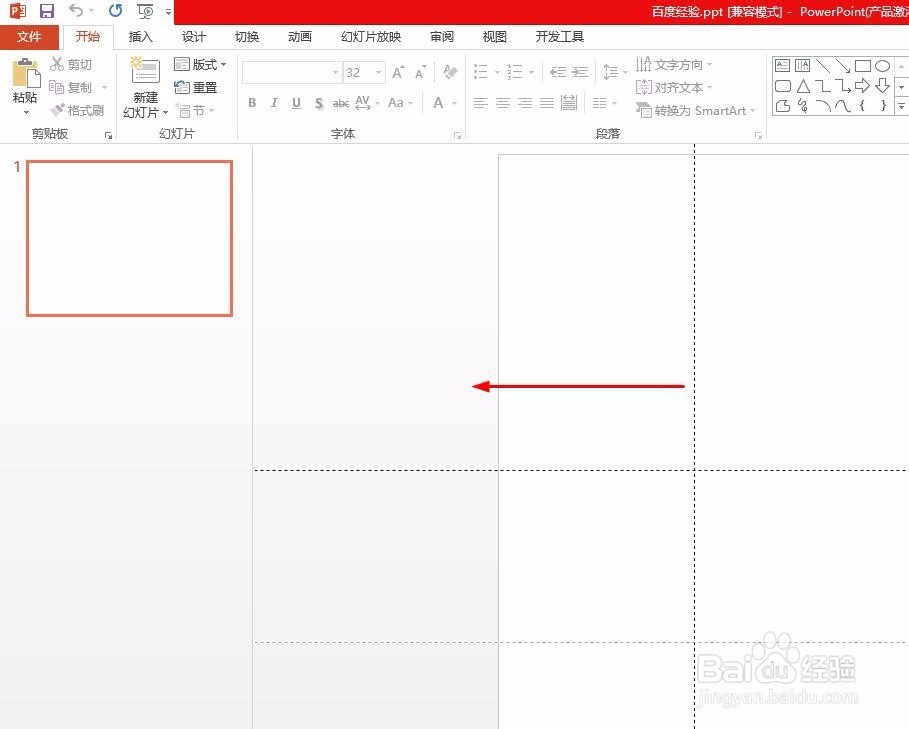Reset the slide layout with 重置
The width and height of the screenshot is (909, 729).
tap(197, 86)
